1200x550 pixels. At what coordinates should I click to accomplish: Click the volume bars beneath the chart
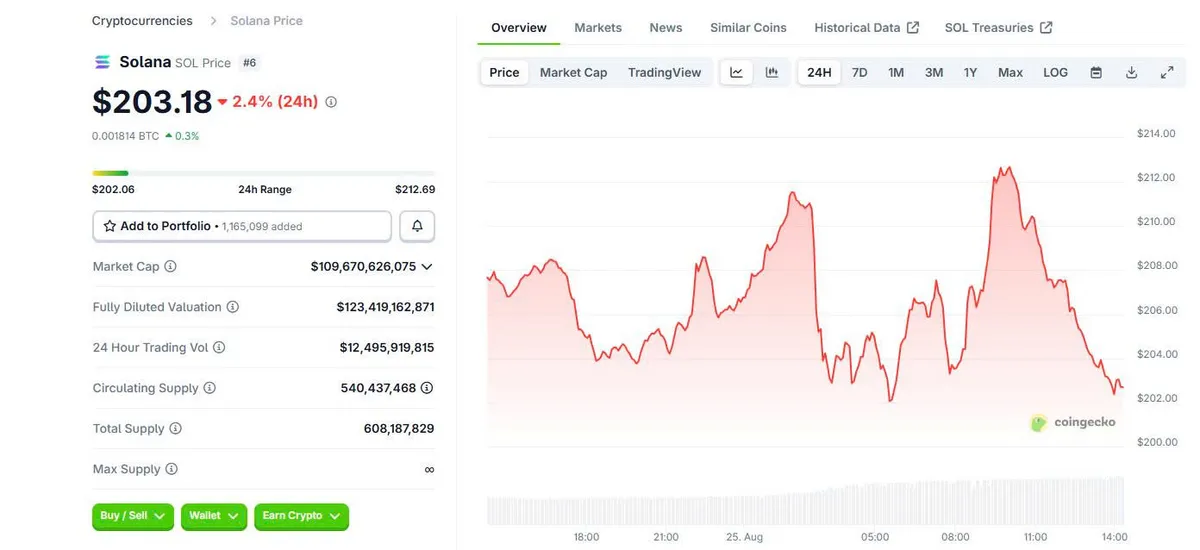(x=805, y=501)
